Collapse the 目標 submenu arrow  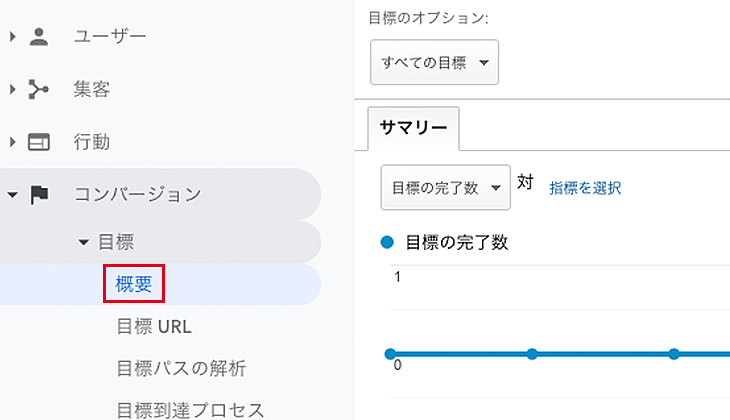click(83, 242)
